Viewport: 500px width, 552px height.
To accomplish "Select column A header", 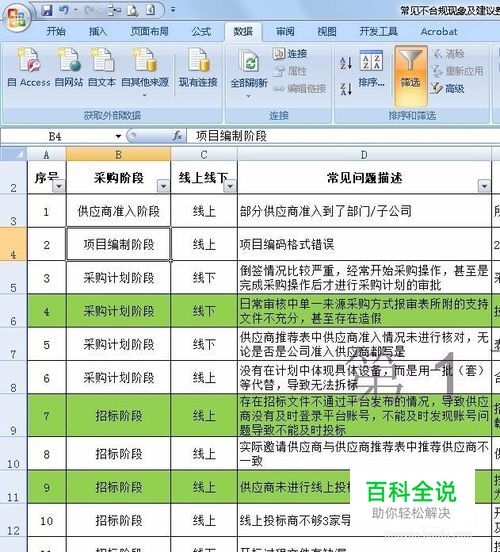I will [46, 154].
